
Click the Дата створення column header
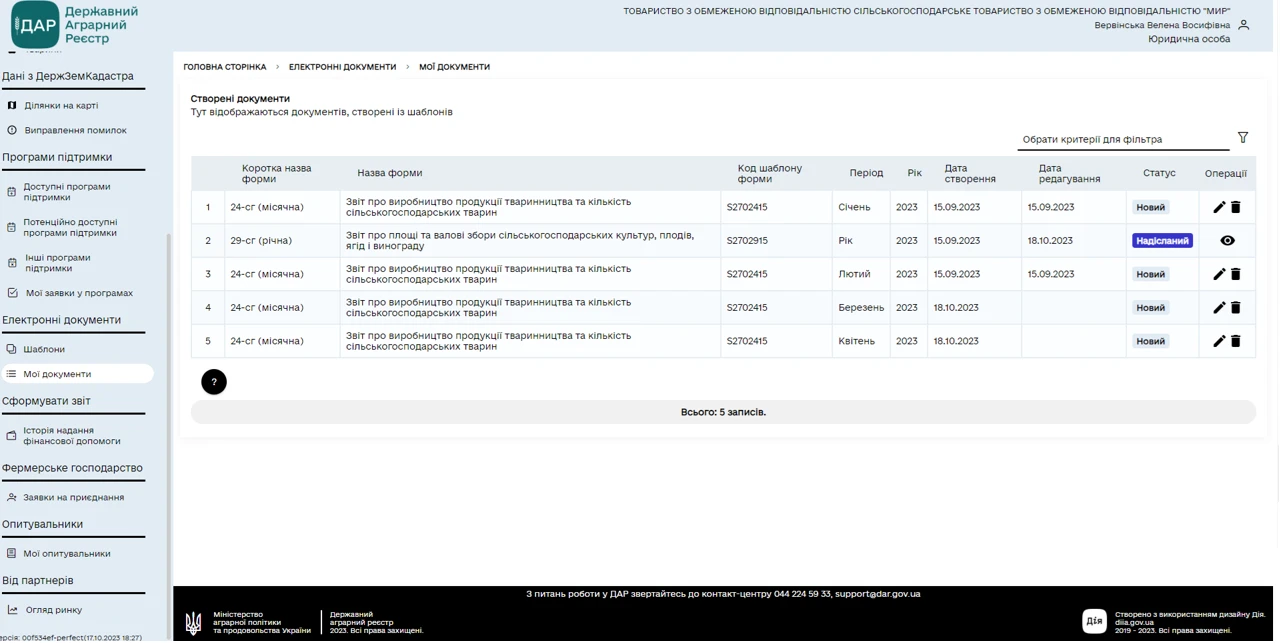point(972,174)
